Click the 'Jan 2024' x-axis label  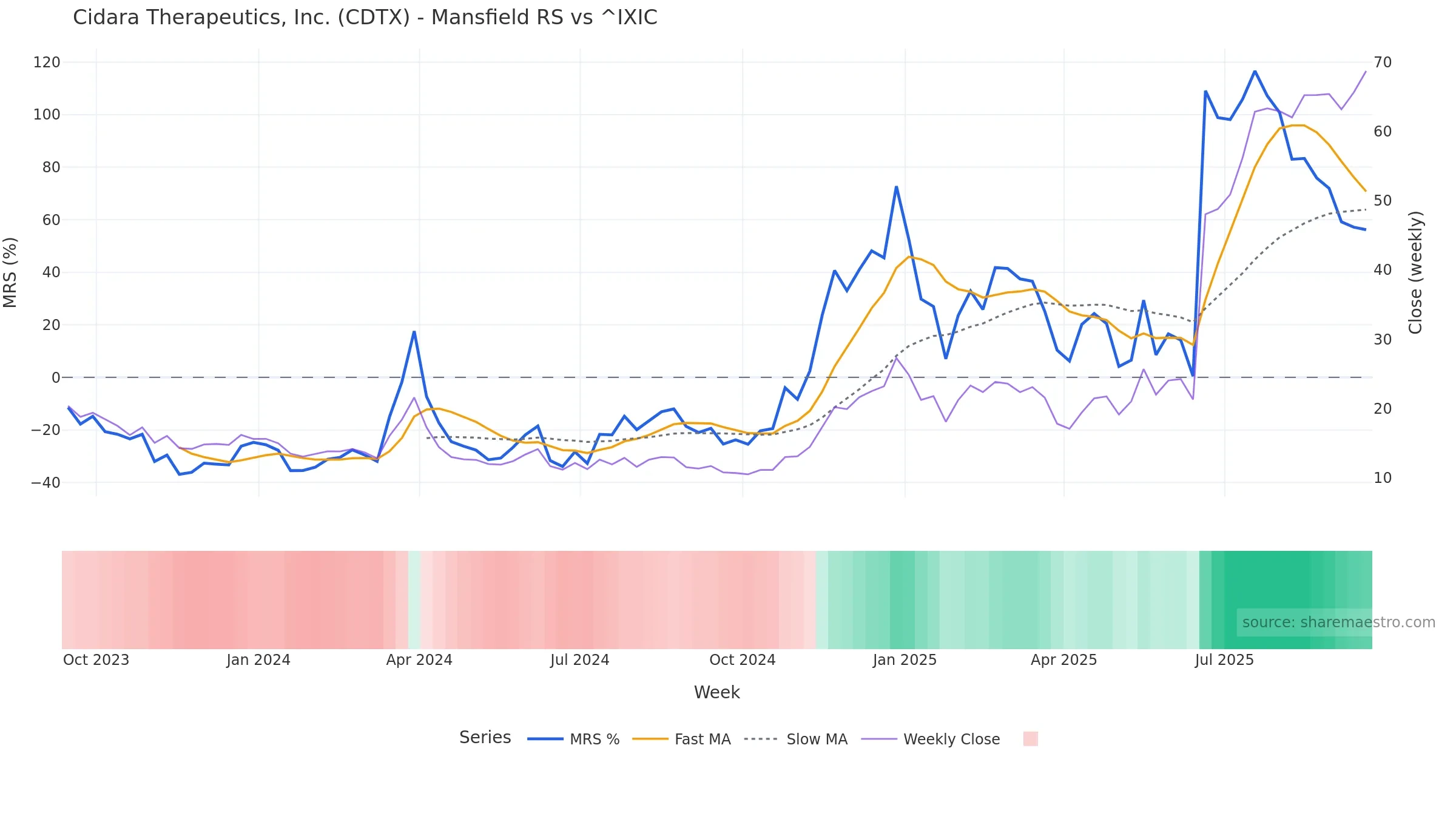click(x=258, y=660)
